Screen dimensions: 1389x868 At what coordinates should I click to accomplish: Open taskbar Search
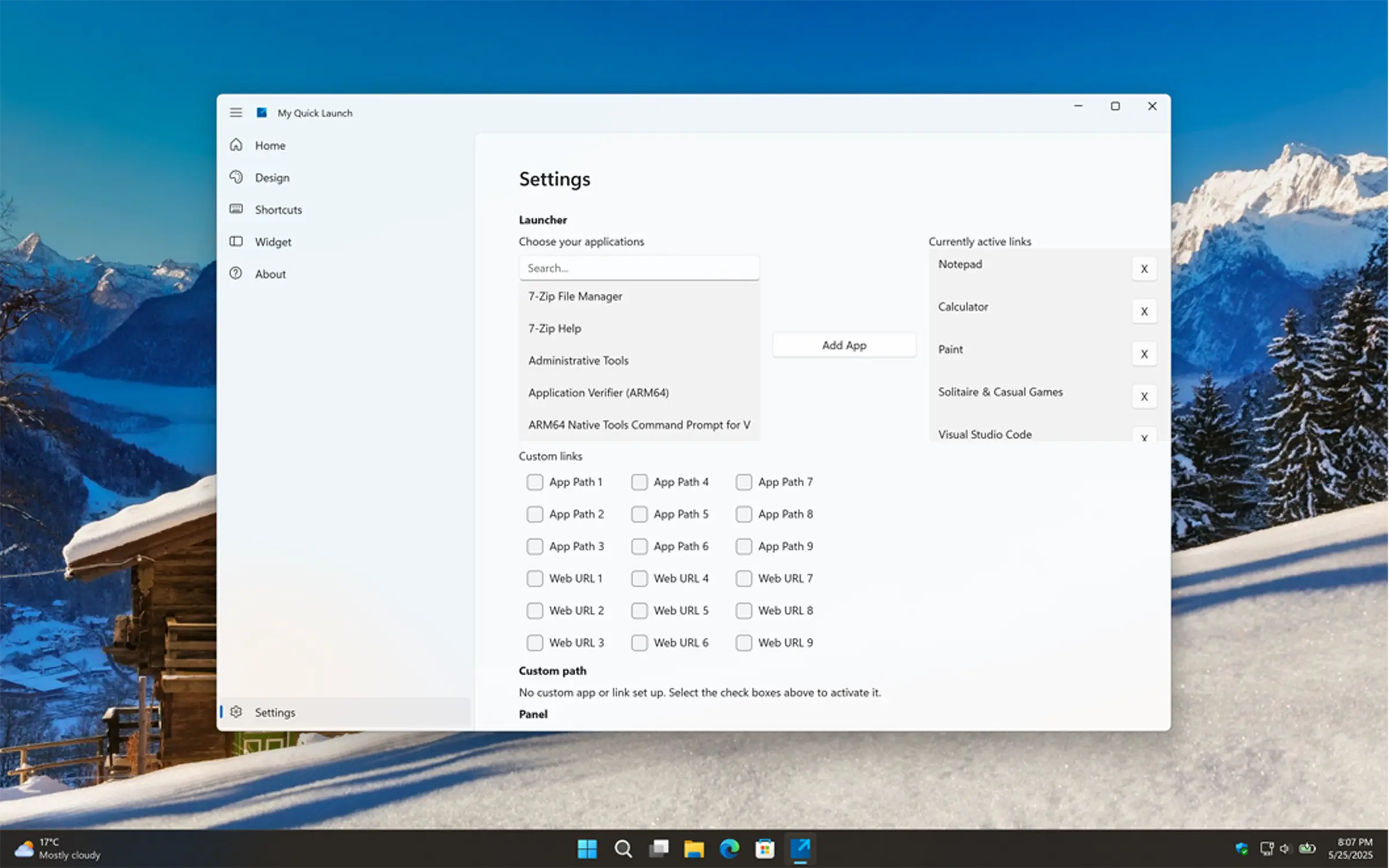point(623,849)
